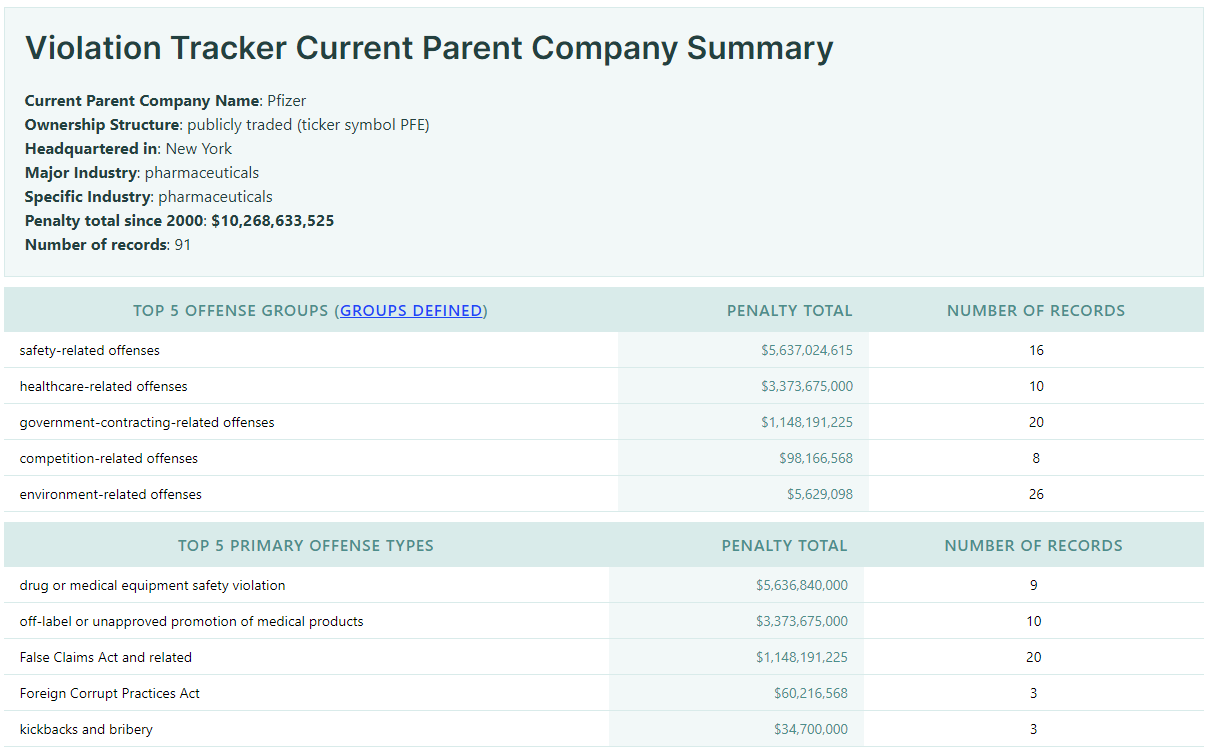Select the safety-related offenses row label
1211x748 pixels.
[90, 351]
